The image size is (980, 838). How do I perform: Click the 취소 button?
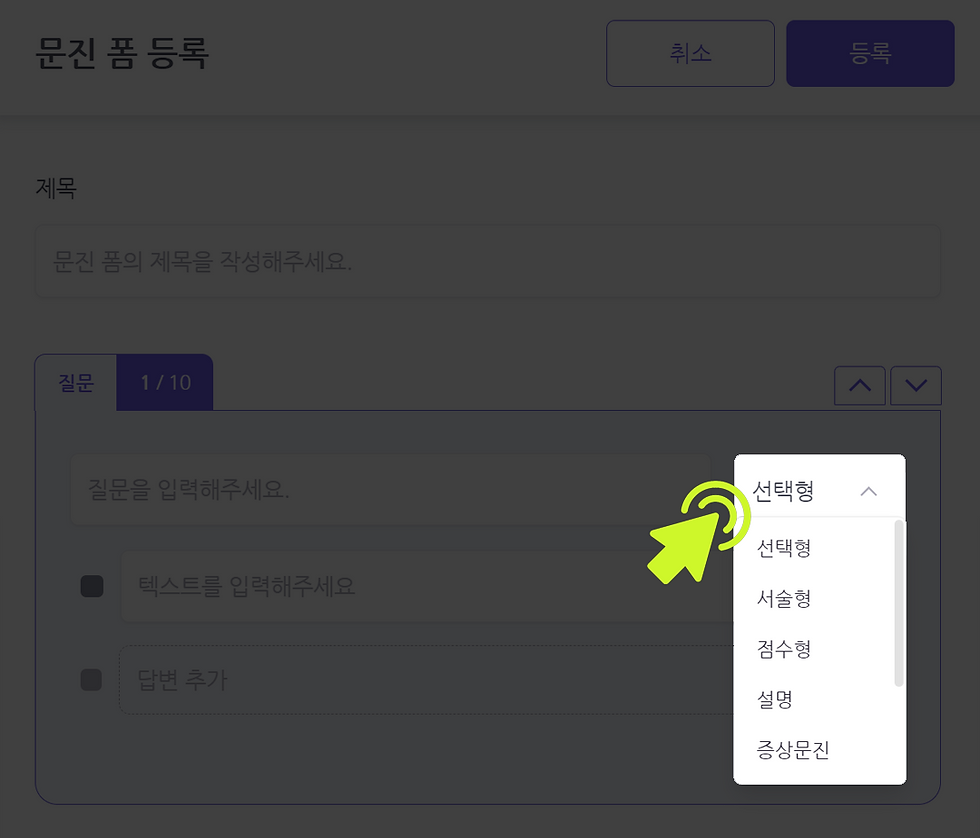pyautogui.click(x=690, y=53)
